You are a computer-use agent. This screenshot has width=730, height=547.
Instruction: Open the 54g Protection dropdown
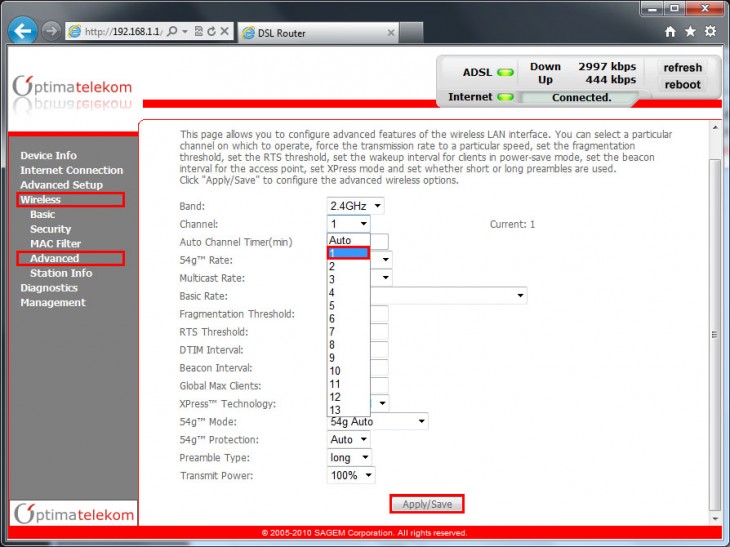[349, 439]
